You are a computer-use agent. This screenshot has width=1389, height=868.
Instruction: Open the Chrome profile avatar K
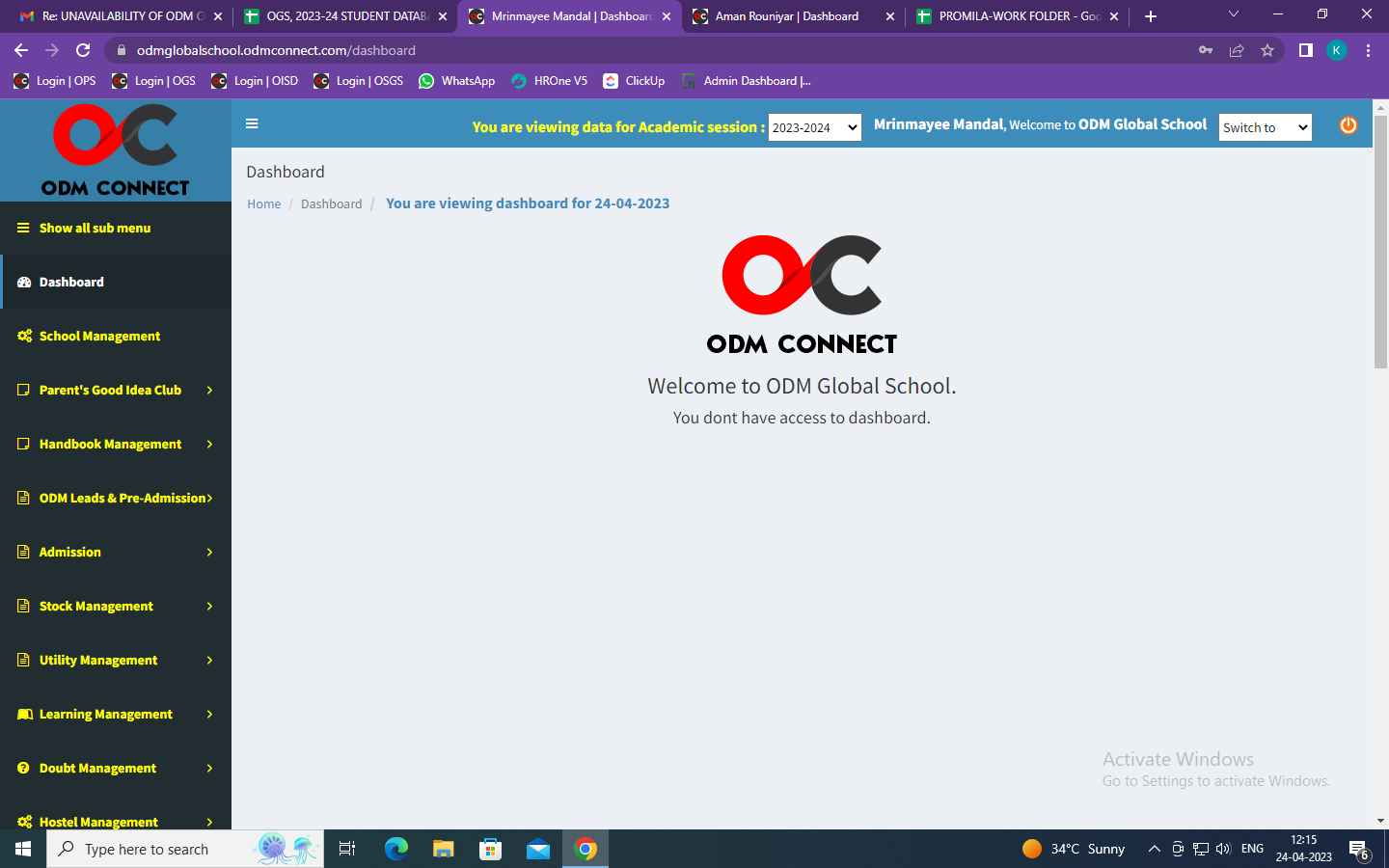[1336, 50]
